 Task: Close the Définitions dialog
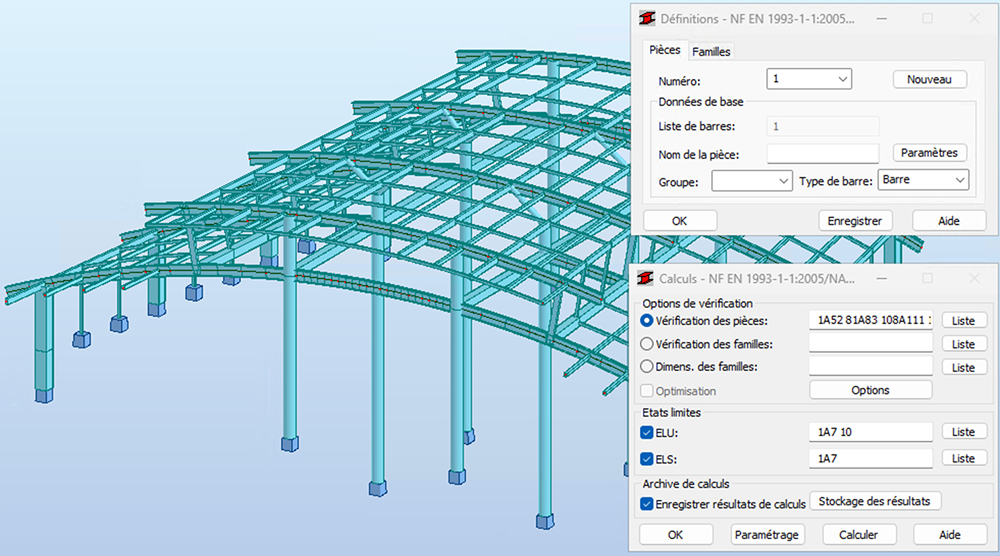[974, 18]
